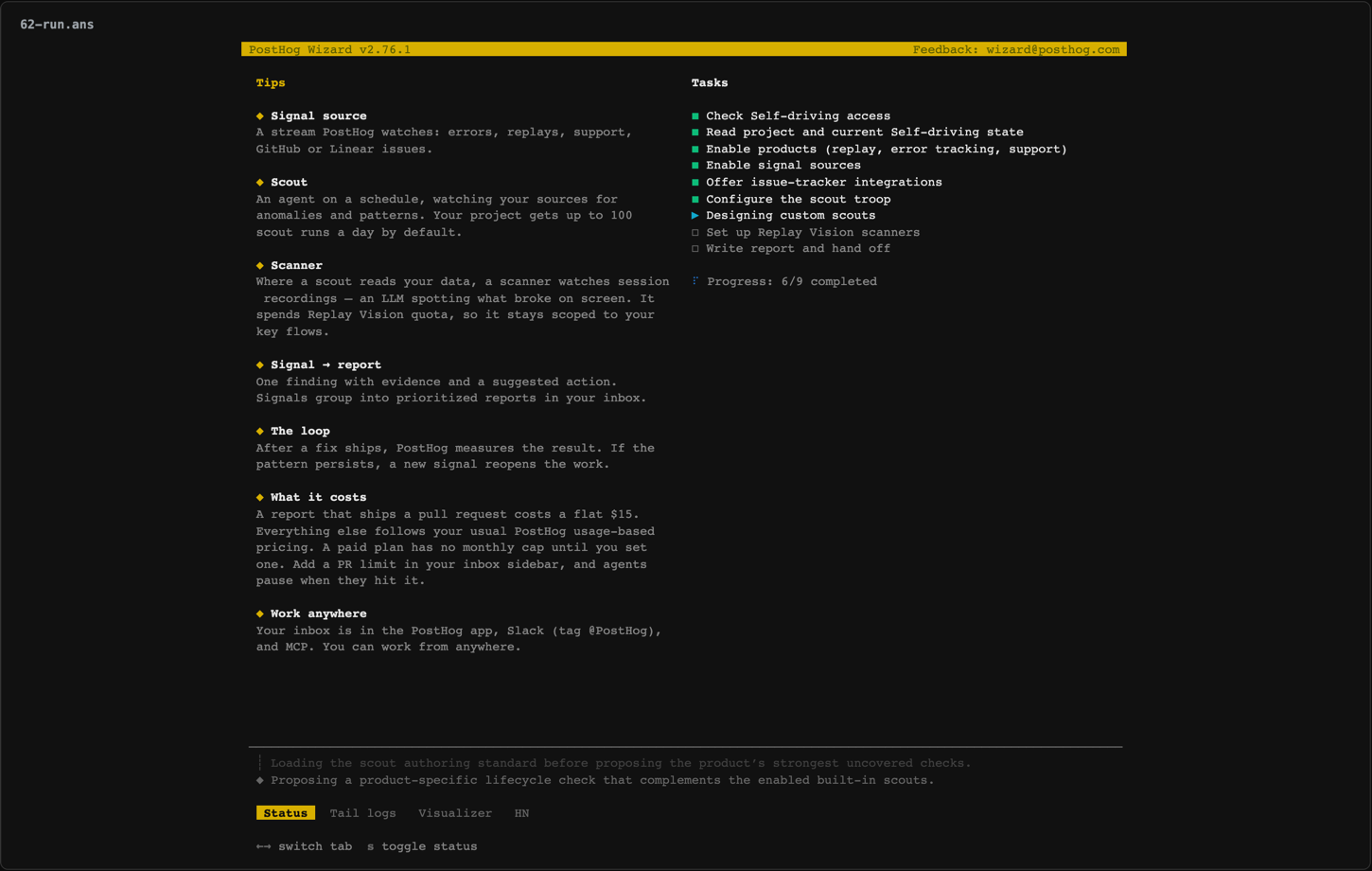1372x871 pixels.
Task: Click the Write report and hand off text
Action: (x=798, y=249)
